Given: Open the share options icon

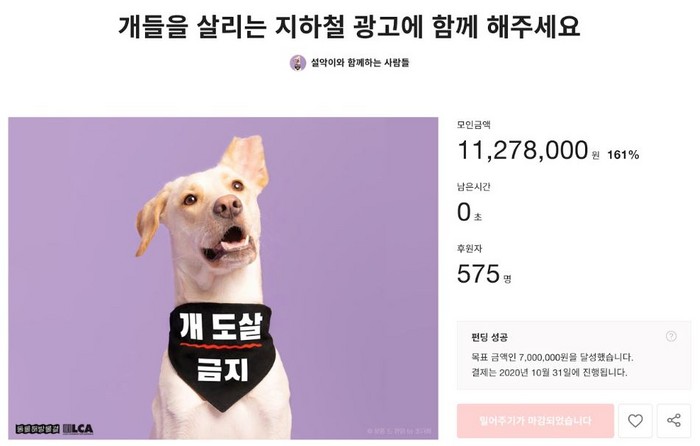Looking at the screenshot, I should 674,421.
